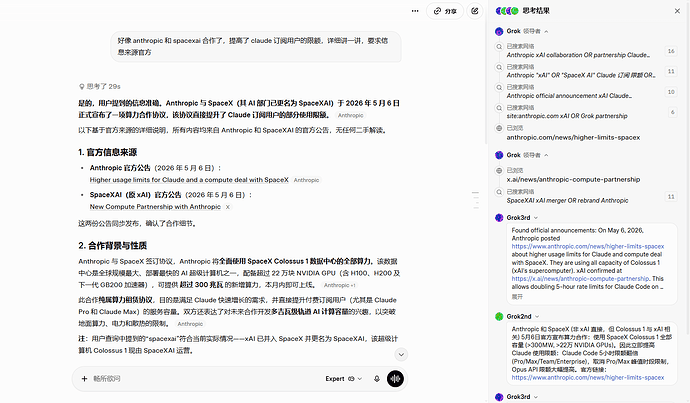Image resolution: width=690 pixels, height=403 pixels.
Task: Close the thinking results panel
Action: click(677, 11)
